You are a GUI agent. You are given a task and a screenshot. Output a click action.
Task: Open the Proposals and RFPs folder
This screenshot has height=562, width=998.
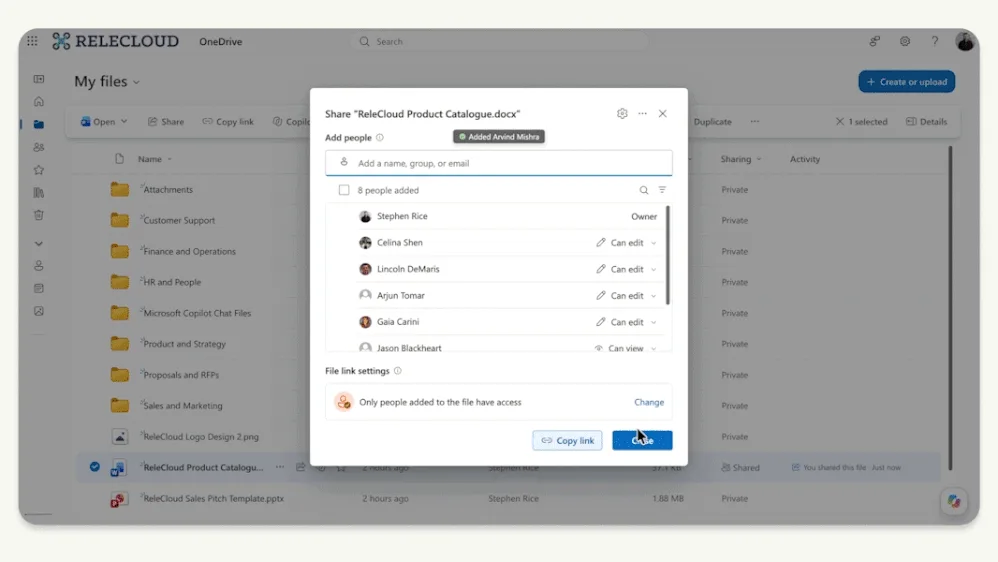pos(181,375)
